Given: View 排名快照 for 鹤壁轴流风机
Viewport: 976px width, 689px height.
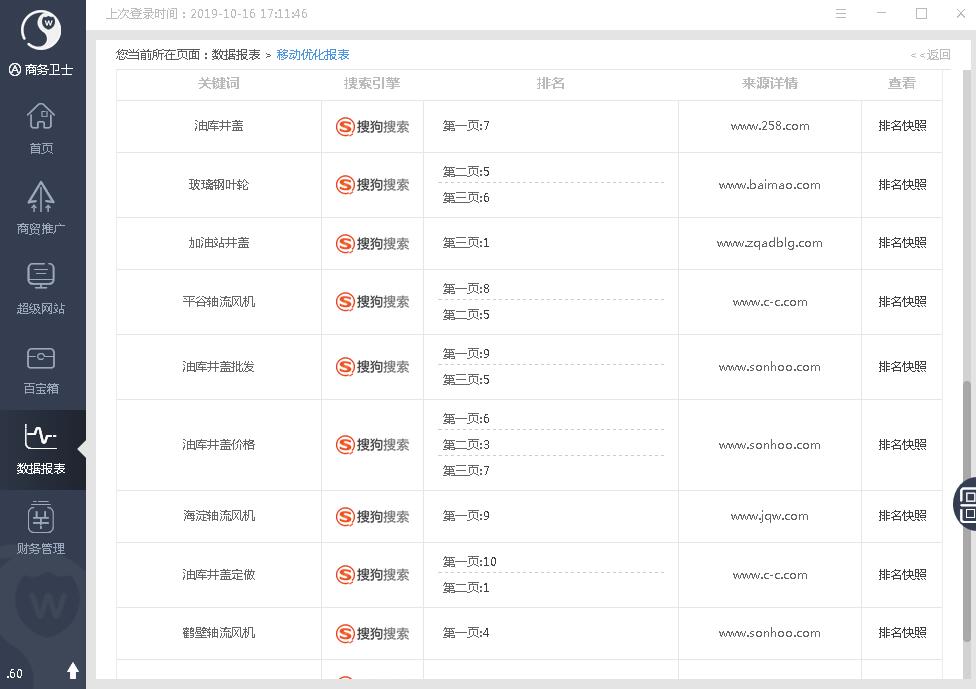Looking at the screenshot, I should (x=902, y=633).
